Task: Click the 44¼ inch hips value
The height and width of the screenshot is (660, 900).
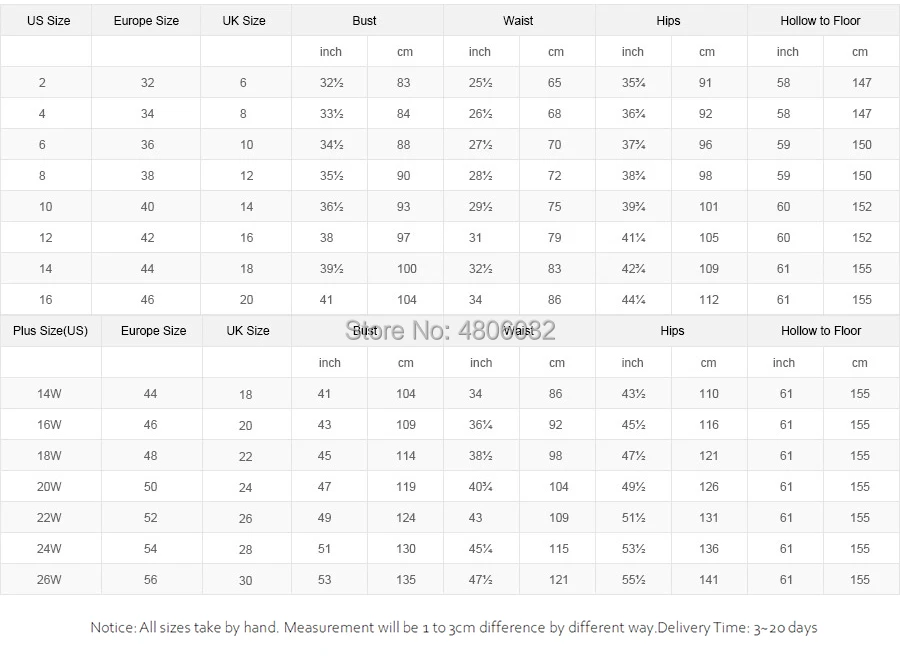Action: (x=633, y=300)
